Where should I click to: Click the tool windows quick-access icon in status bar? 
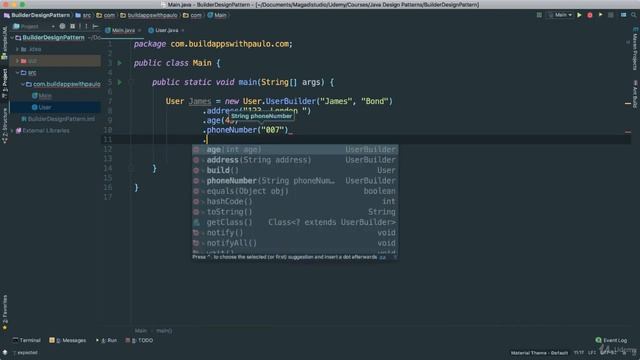coord(5,352)
